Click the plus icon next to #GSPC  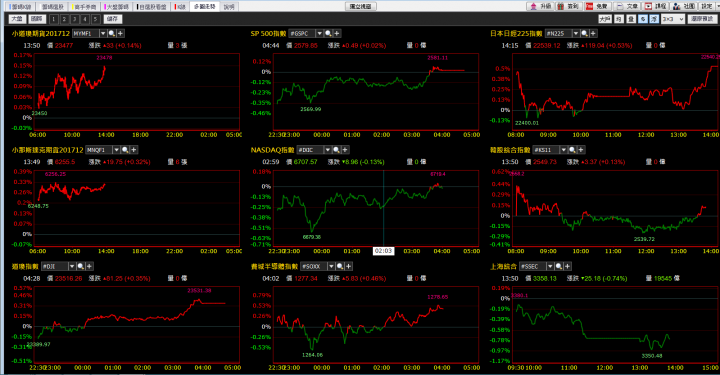coord(337,34)
